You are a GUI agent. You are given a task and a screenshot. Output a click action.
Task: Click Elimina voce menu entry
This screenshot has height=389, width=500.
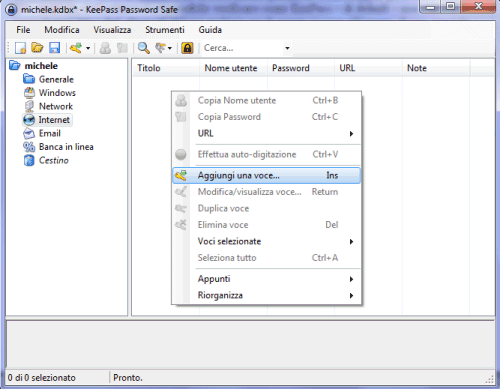(267, 225)
